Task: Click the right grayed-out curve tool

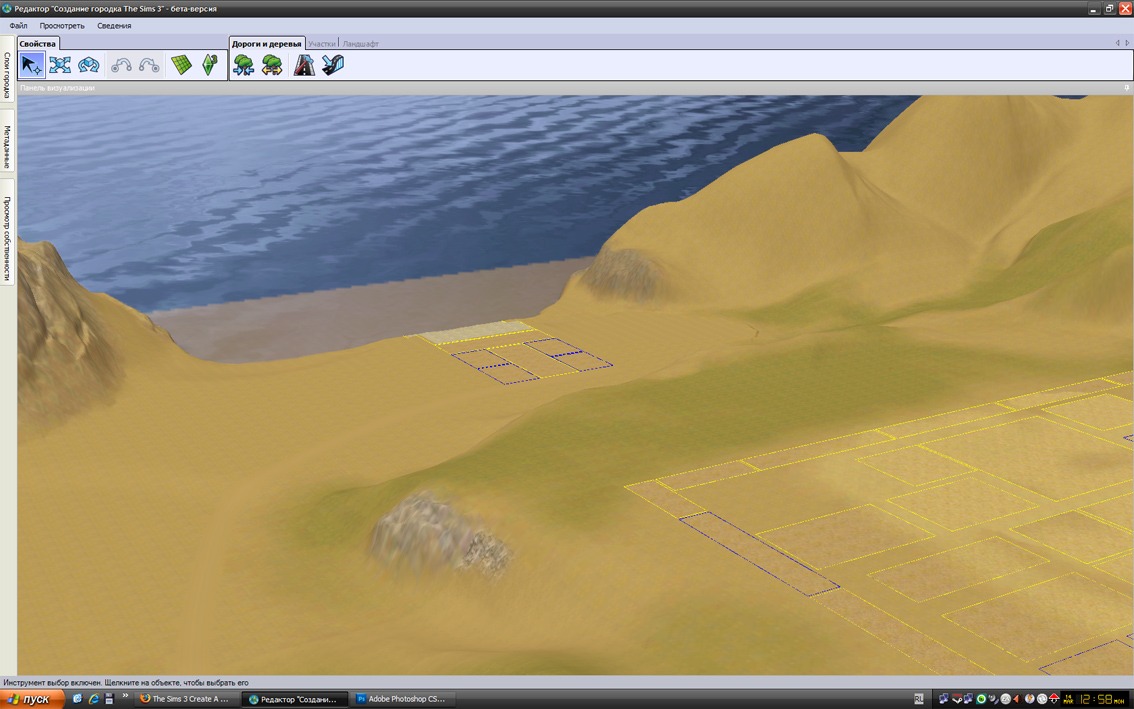Action: (149, 65)
